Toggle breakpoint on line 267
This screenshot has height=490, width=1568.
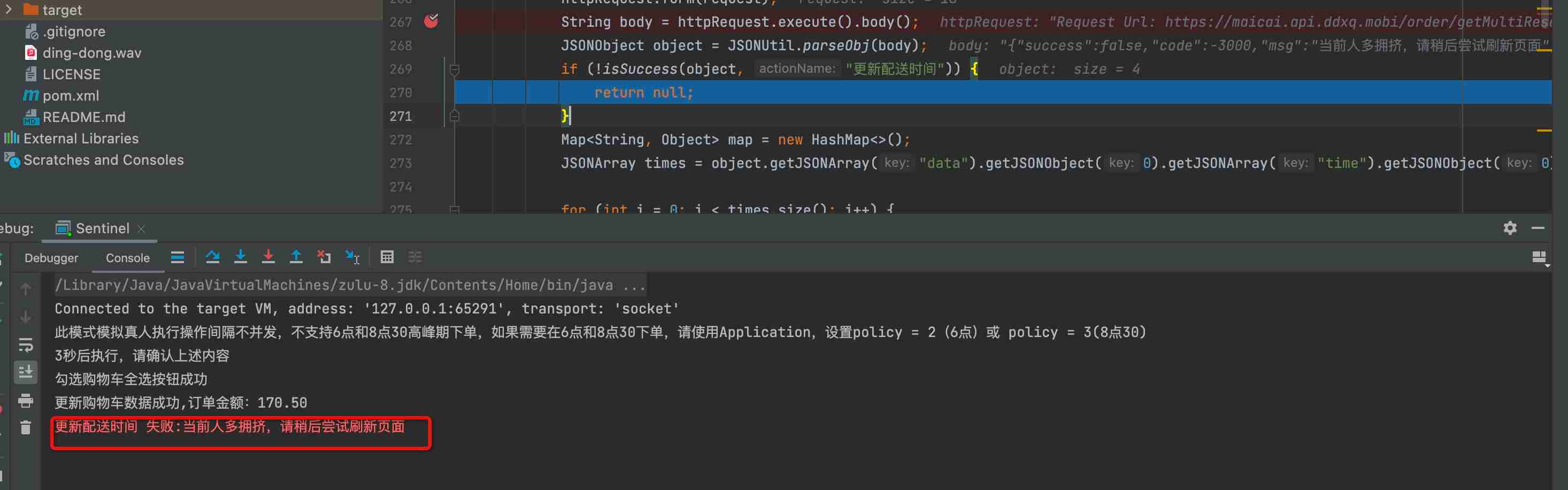pyautogui.click(x=431, y=21)
